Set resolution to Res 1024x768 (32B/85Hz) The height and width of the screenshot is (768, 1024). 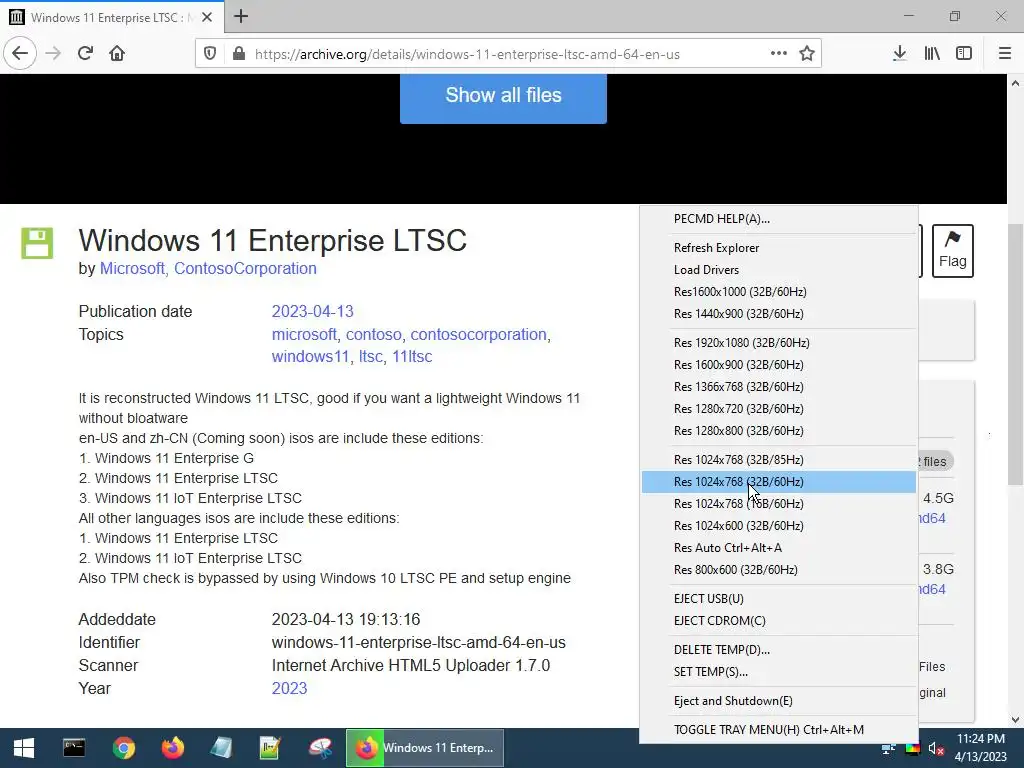tap(778, 460)
